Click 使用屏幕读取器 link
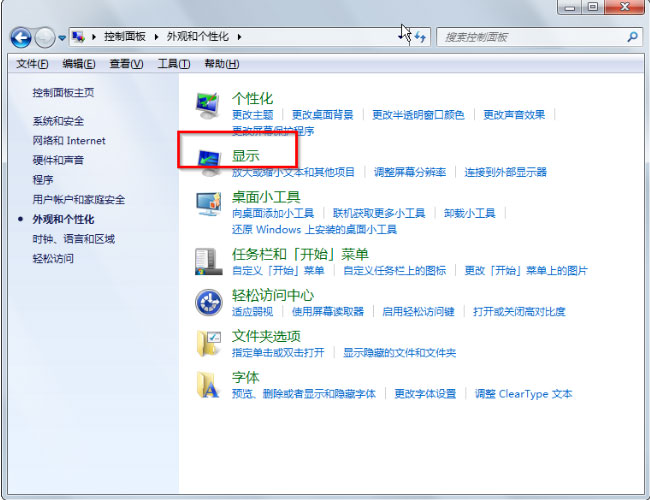 coord(328,312)
